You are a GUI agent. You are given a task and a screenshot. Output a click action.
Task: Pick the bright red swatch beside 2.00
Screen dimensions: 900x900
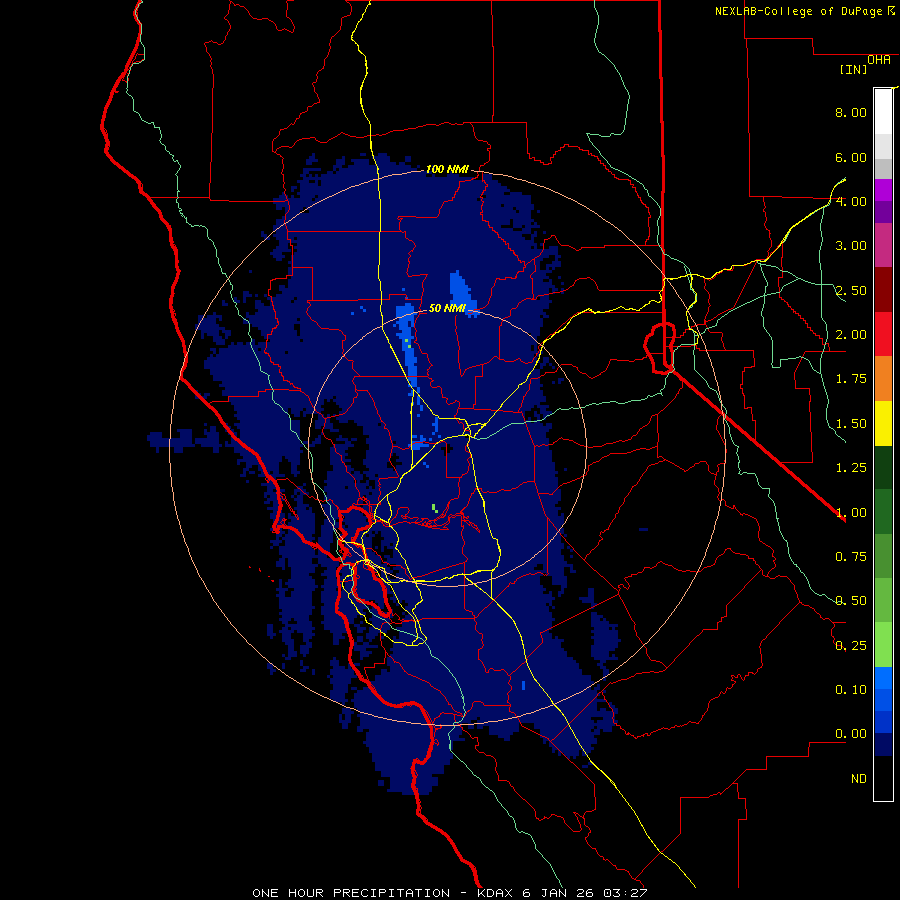(x=883, y=334)
